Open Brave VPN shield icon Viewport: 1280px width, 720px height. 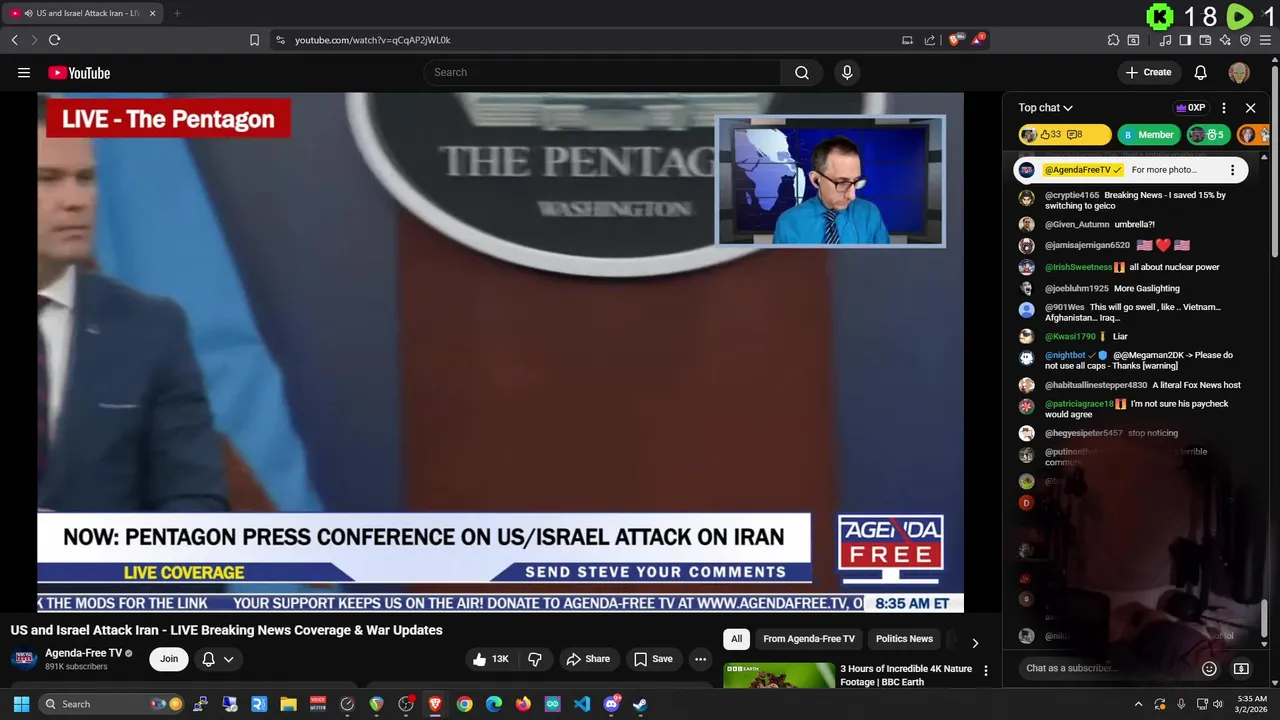click(1245, 40)
